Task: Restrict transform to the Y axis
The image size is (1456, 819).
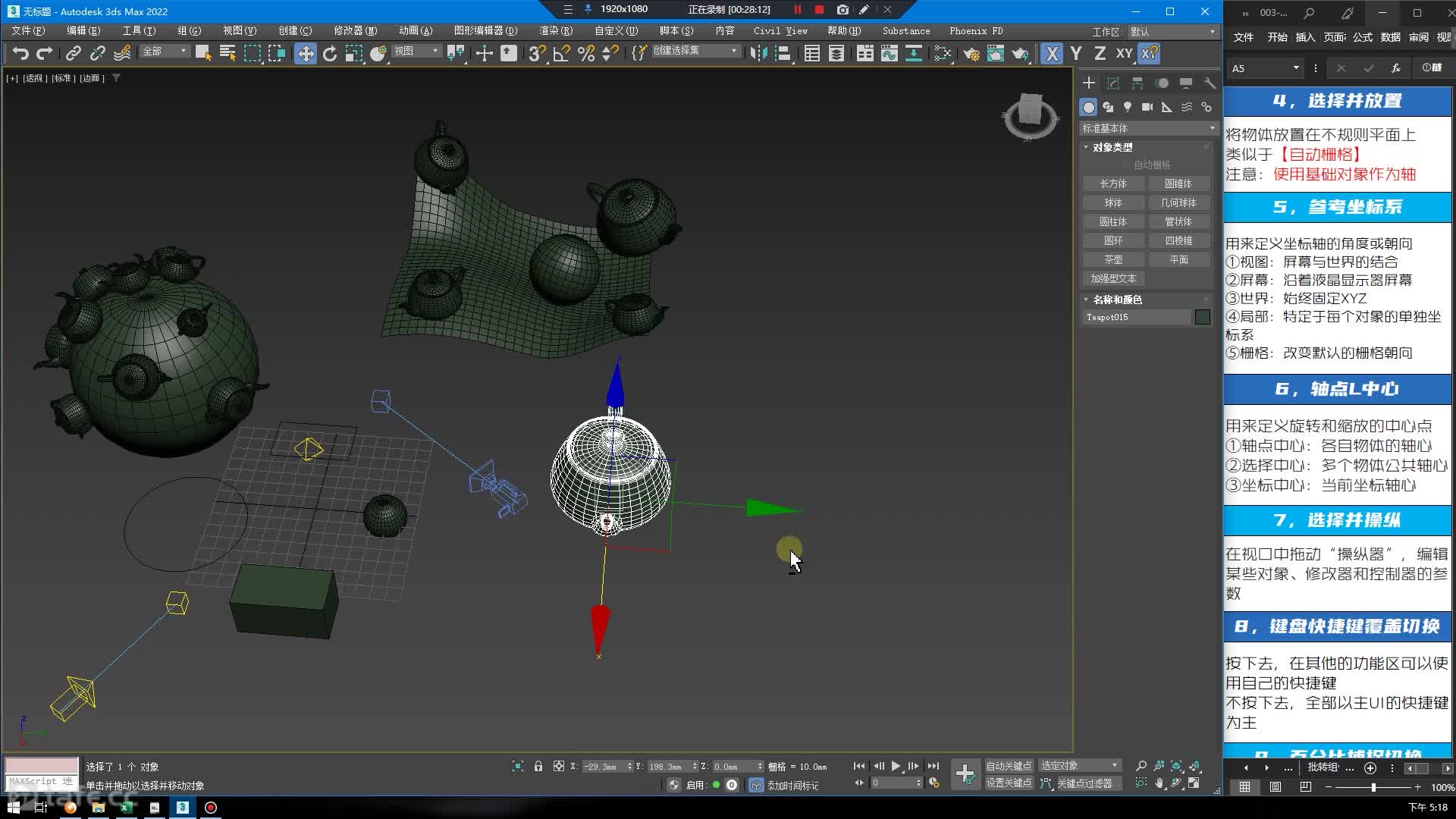Action: [1076, 53]
